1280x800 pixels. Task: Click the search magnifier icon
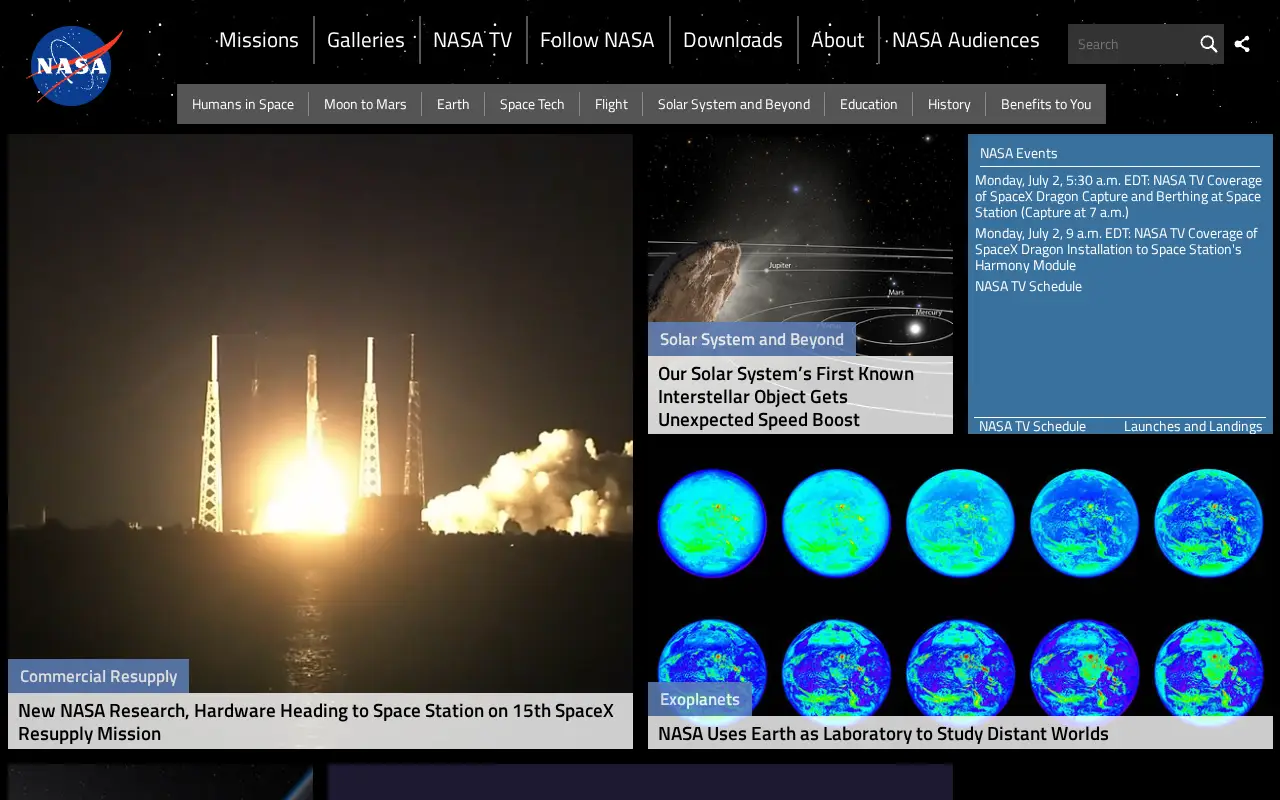(1208, 44)
